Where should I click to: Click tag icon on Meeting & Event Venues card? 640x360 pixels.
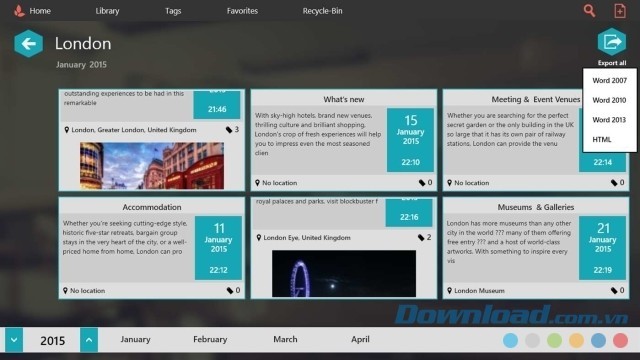[614, 183]
